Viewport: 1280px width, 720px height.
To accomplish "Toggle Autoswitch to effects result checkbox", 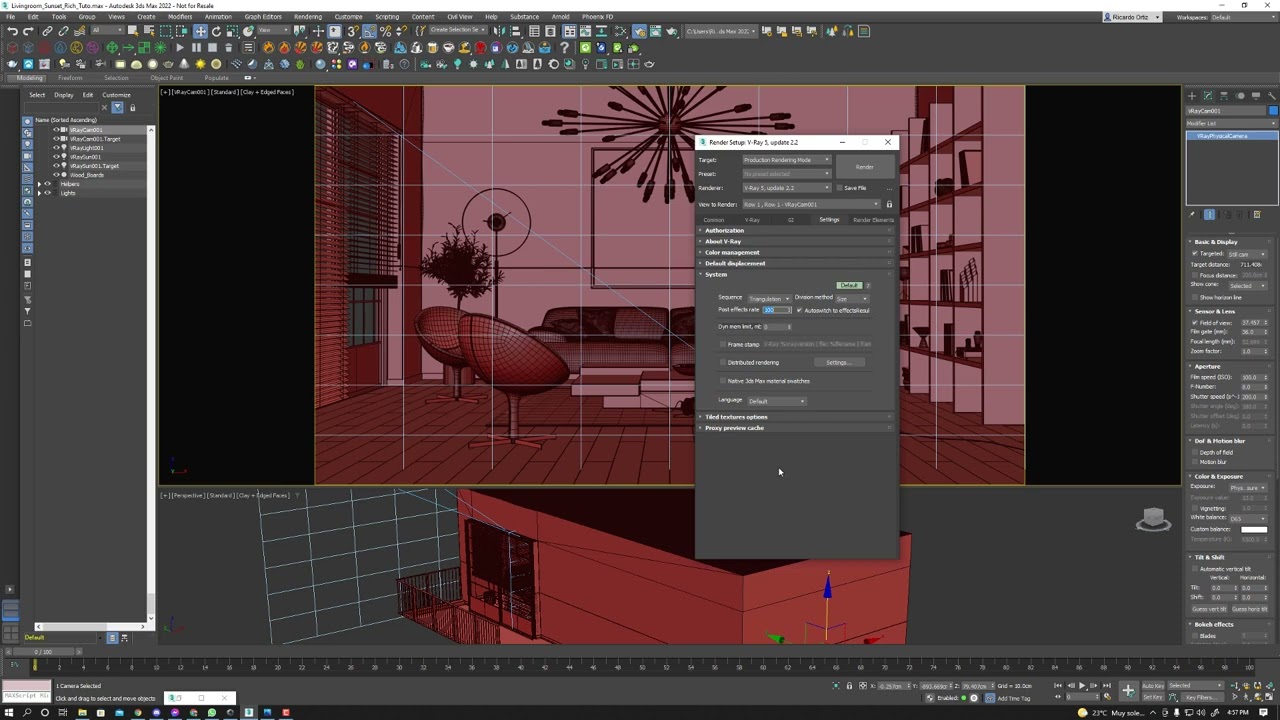I will click(x=799, y=310).
